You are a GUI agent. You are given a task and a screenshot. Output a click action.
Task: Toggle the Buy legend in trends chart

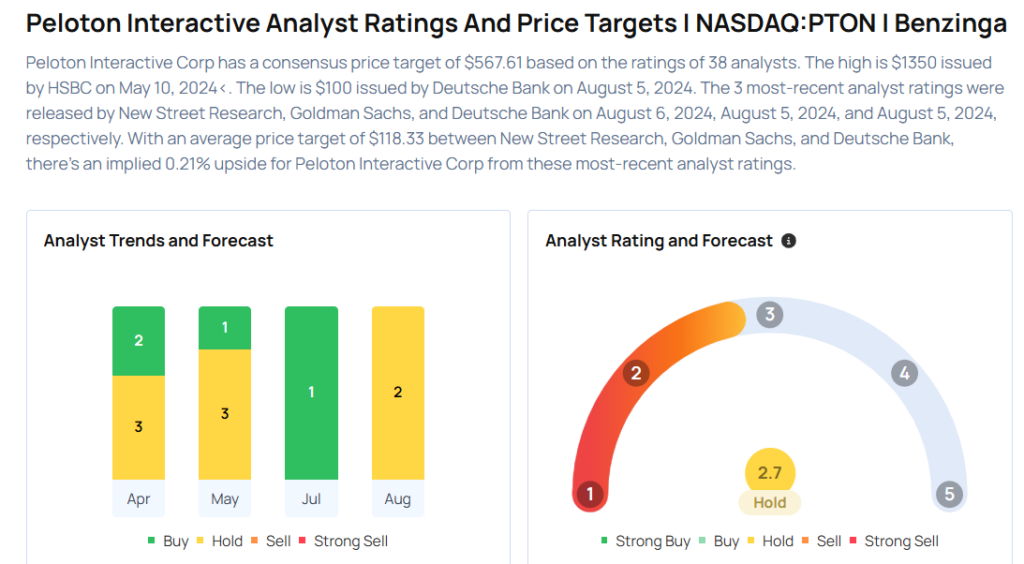click(168, 541)
